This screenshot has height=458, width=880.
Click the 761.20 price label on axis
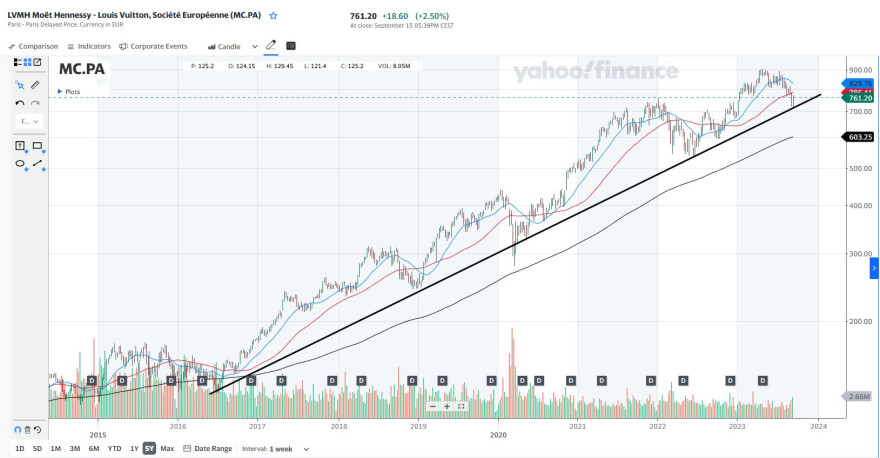pyautogui.click(x=859, y=98)
